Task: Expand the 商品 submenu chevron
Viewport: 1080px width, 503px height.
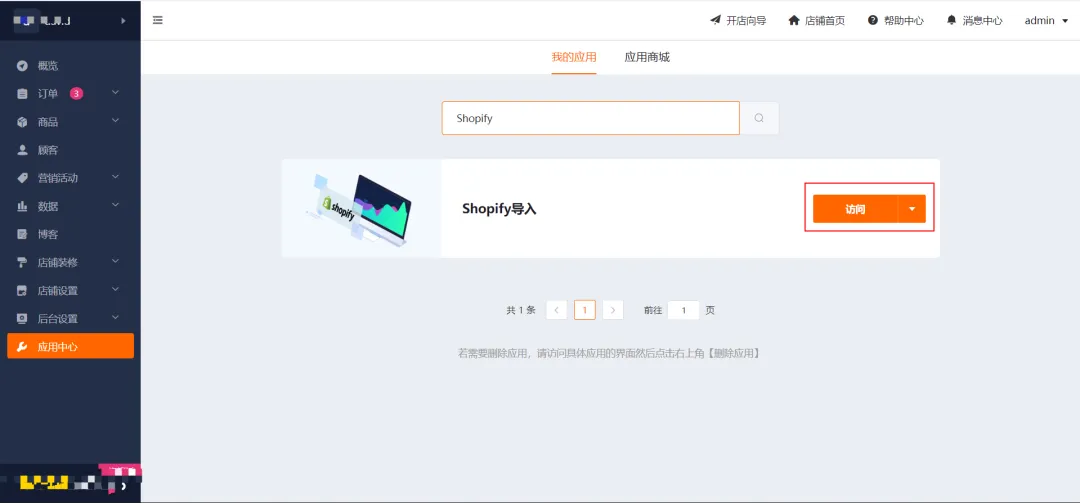Action: [115, 121]
